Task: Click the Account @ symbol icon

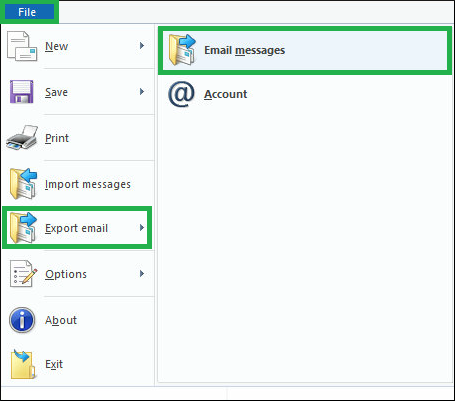Action: point(181,94)
